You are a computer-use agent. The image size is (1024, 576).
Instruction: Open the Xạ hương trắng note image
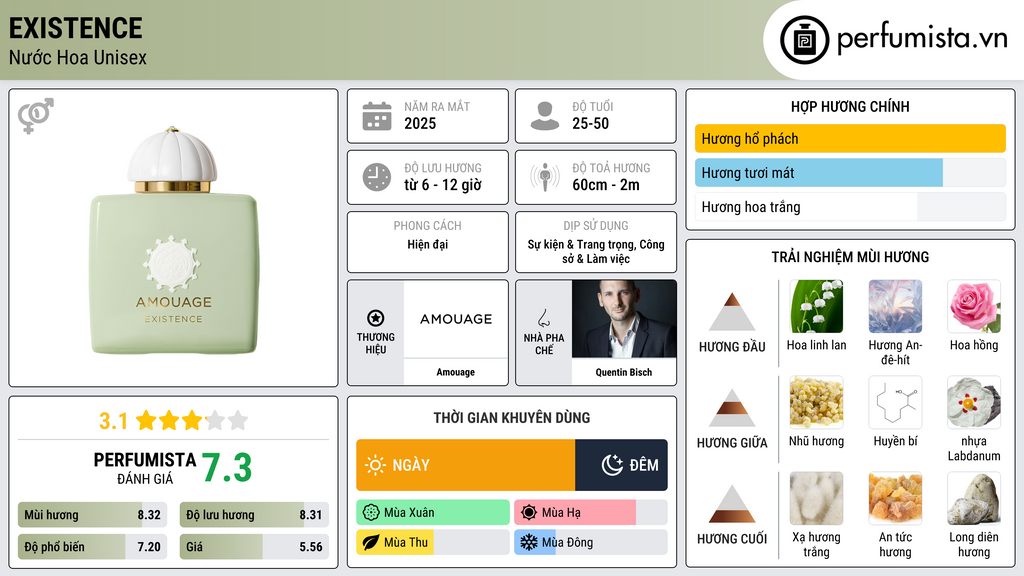click(x=816, y=498)
